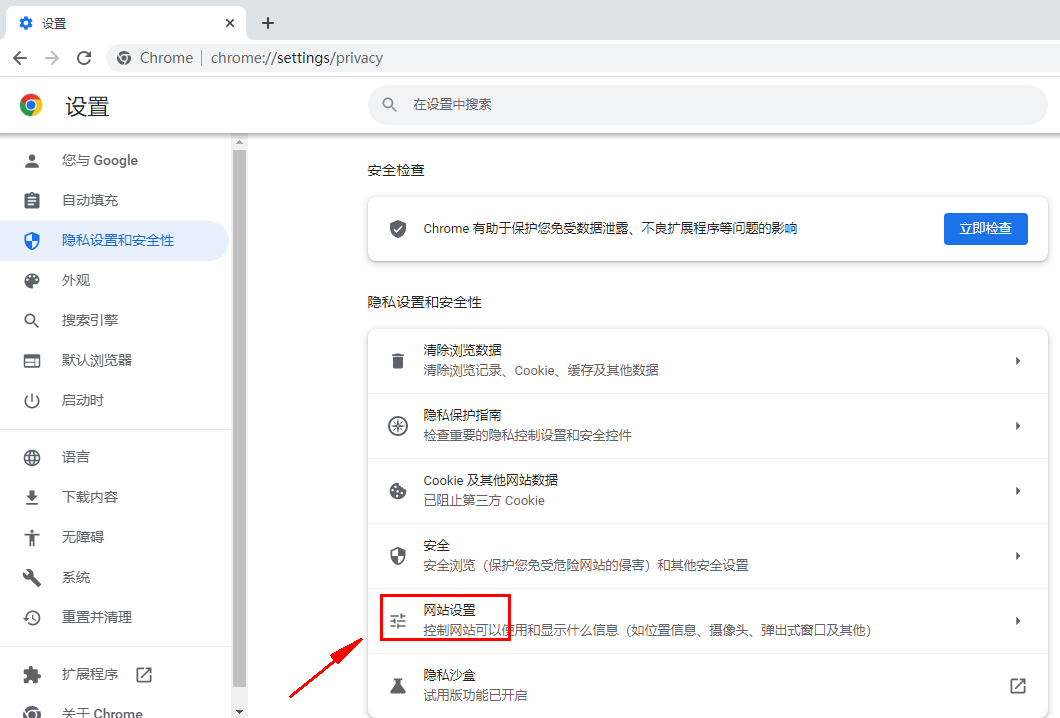Open 您与 Google in sidebar
Screen dimensions: 1060x718
[114, 160]
